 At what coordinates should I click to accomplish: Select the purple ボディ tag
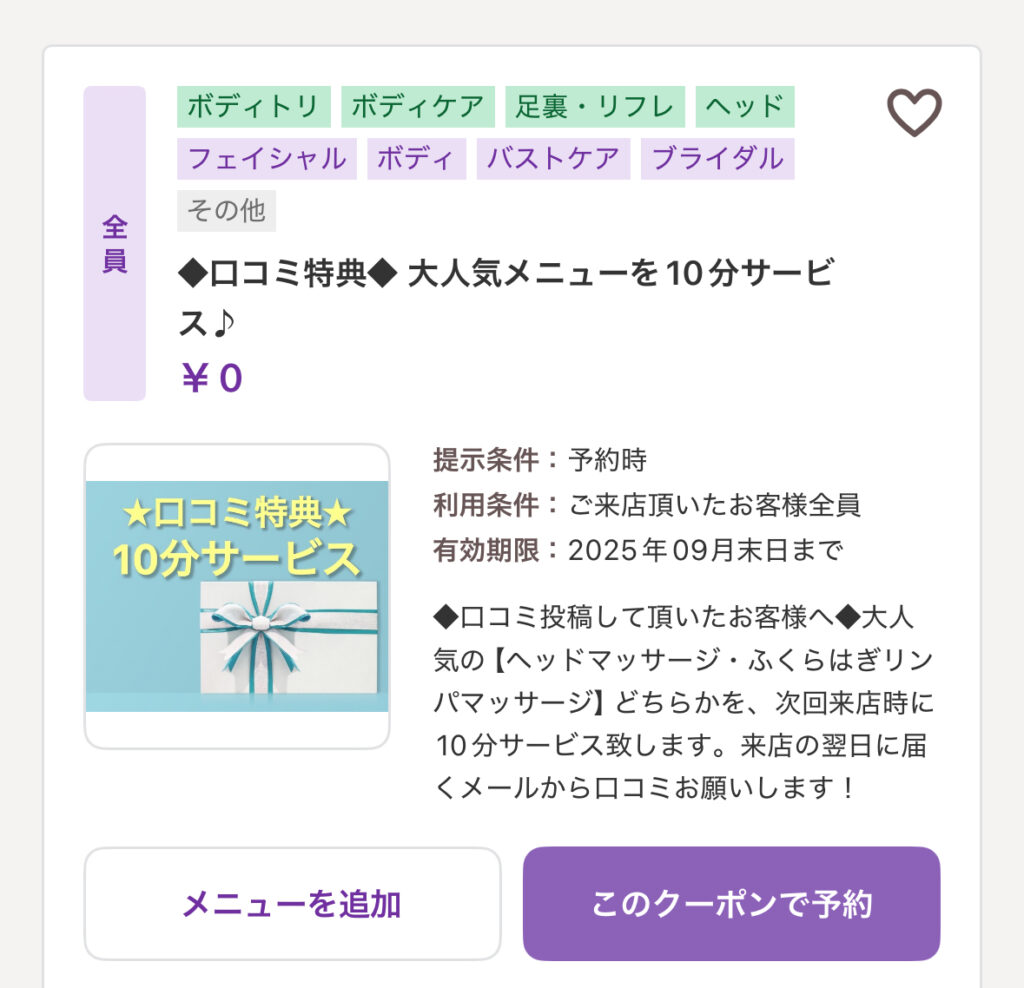pyautogui.click(x=416, y=158)
